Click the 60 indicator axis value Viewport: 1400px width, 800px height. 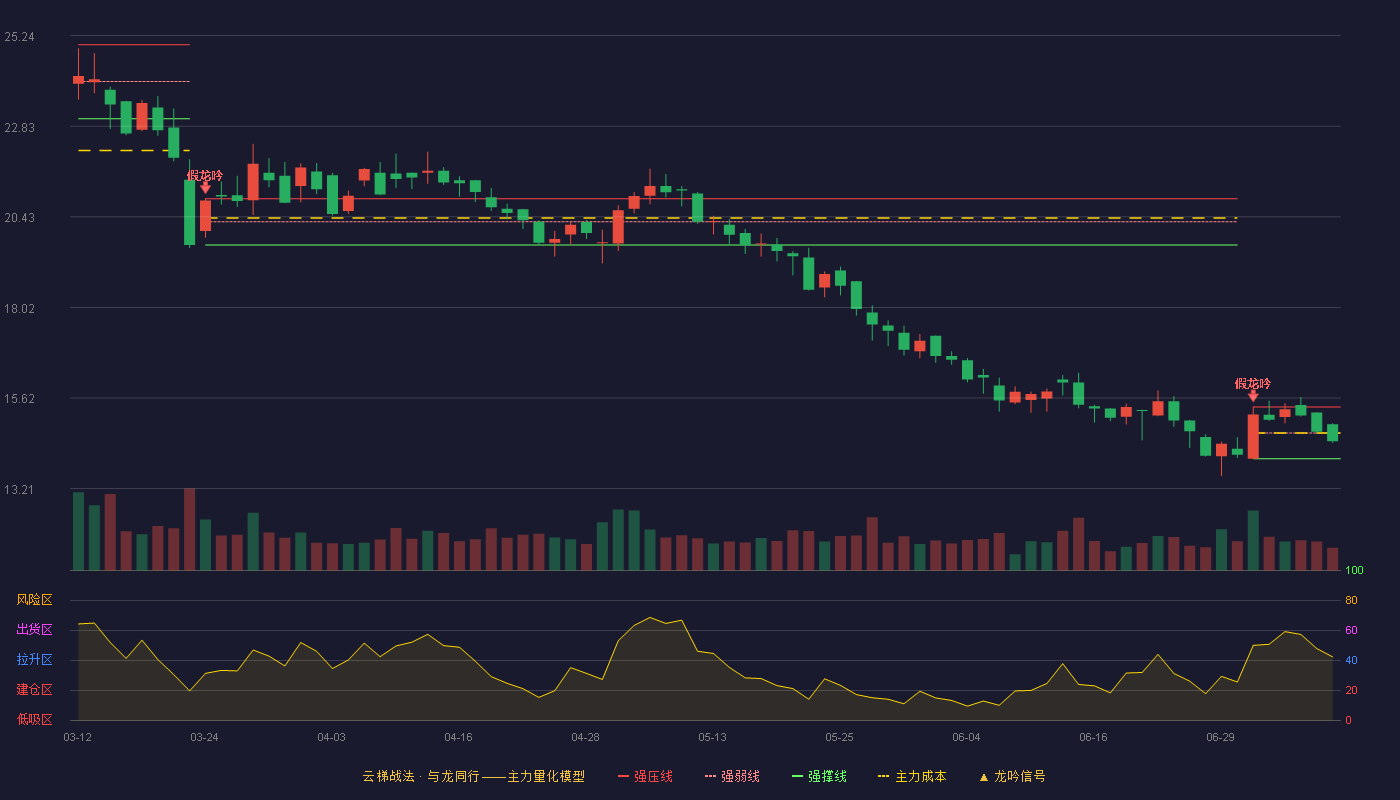click(x=1351, y=630)
